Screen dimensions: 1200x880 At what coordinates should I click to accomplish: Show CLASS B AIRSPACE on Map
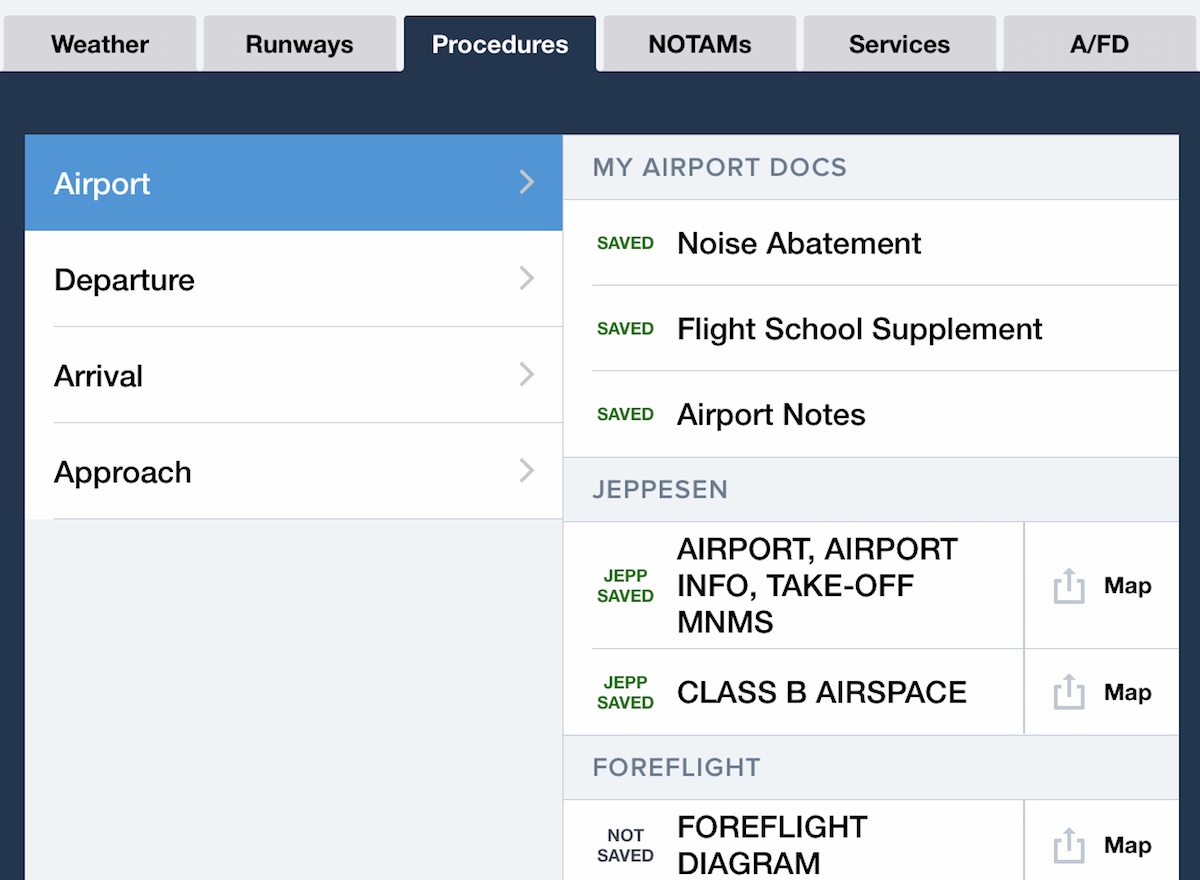coord(1127,692)
